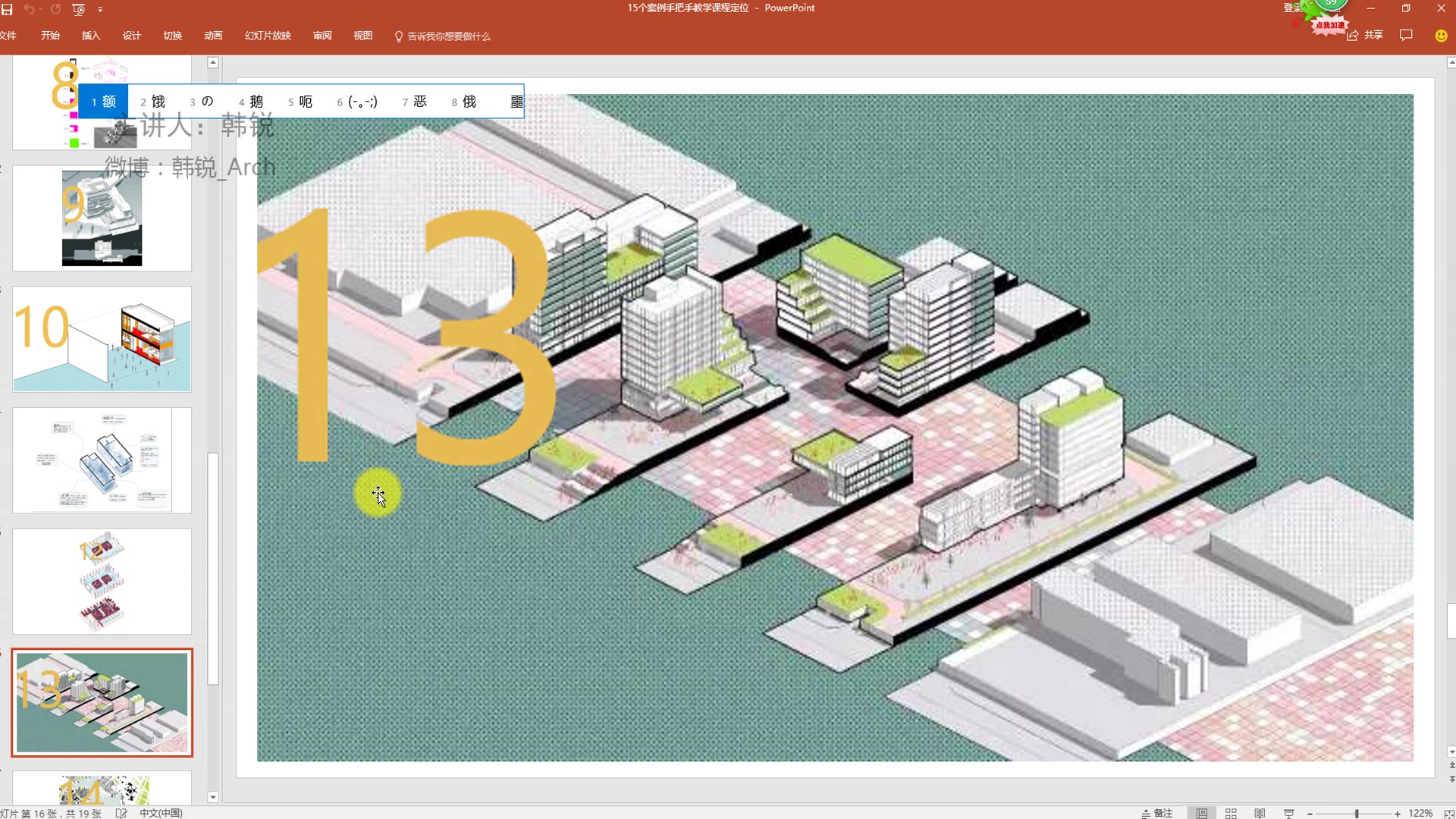Open Customize Quick Access Toolbar dropdown
This screenshot has width=1456, height=819.
[100, 10]
